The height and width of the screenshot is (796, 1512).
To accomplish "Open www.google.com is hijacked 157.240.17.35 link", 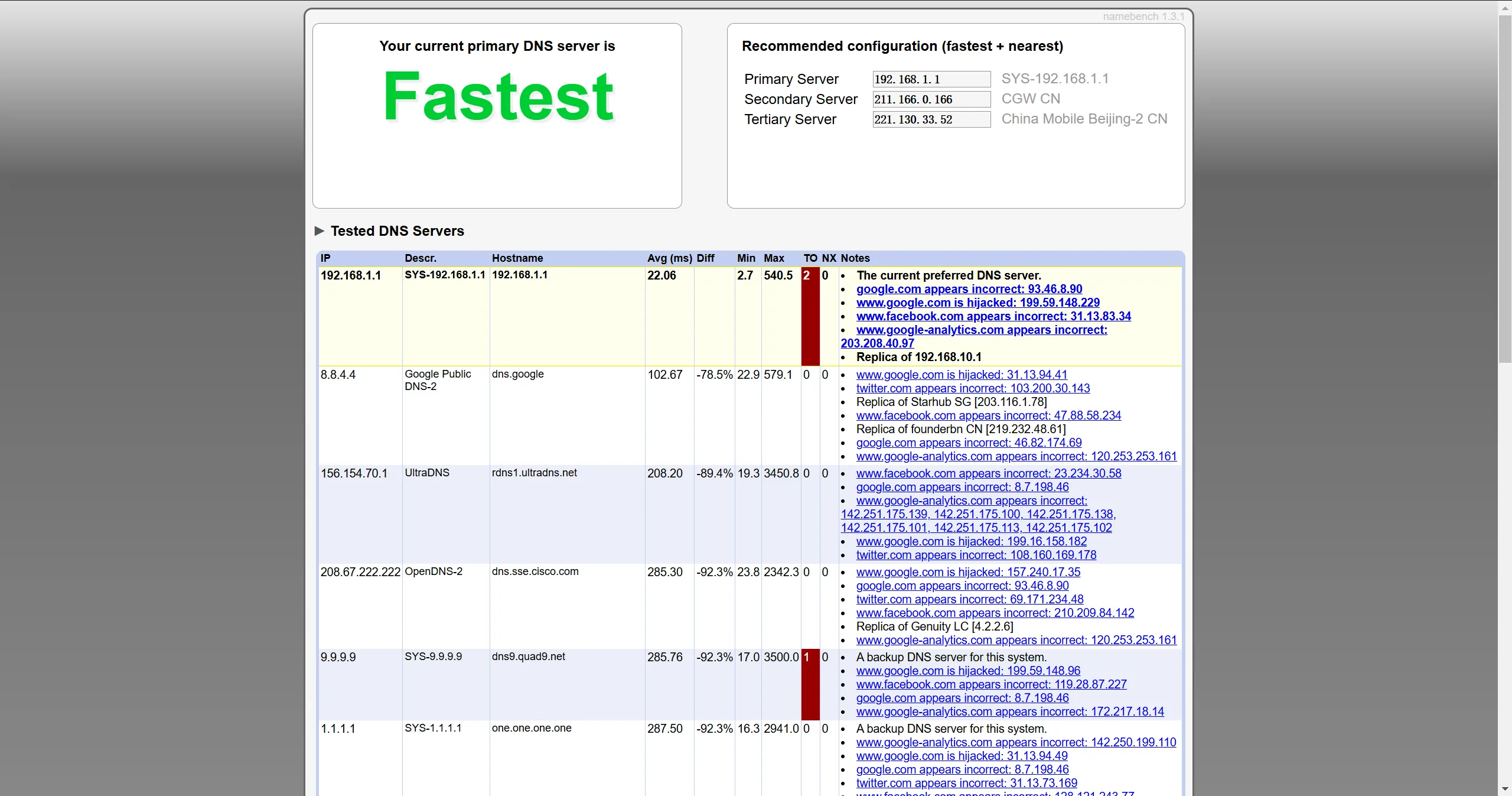I will 968,572.
